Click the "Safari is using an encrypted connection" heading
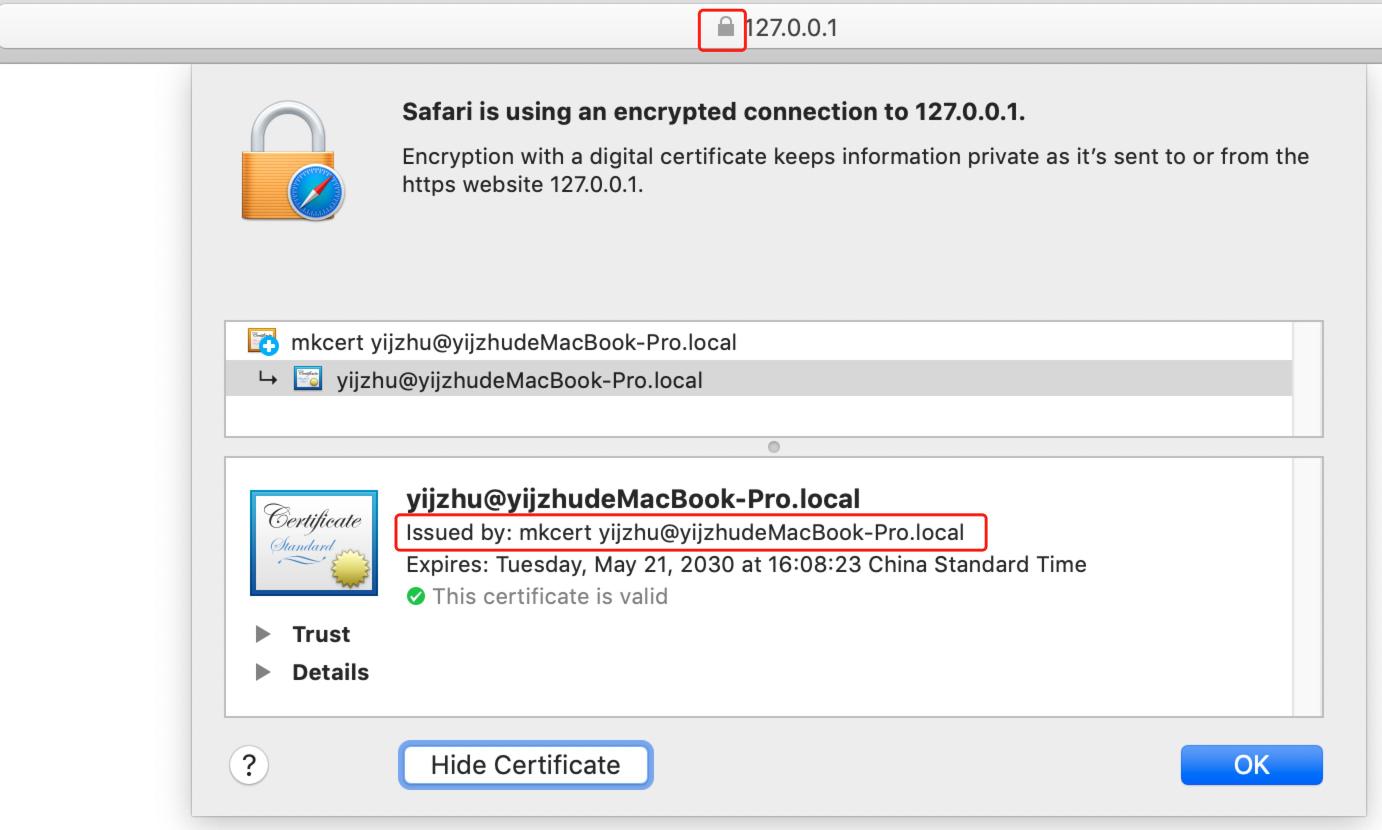Image resolution: width=1382 pixels, height=830 pixels. 714,113
